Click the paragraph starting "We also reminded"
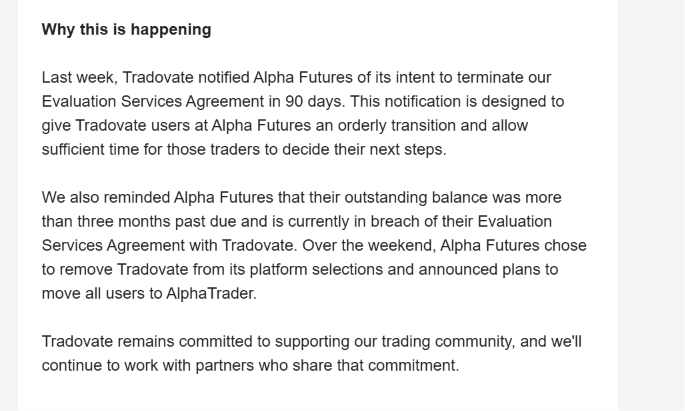The width and height of the screenshot is (685, 411). point(314,245)
